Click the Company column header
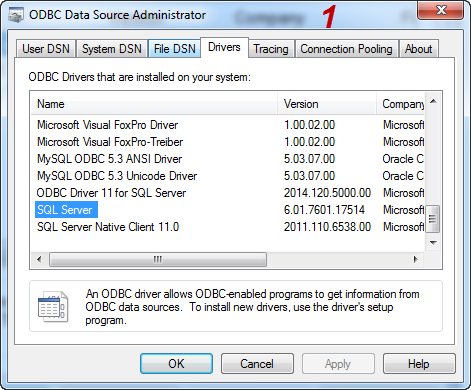 click(401, 104)
